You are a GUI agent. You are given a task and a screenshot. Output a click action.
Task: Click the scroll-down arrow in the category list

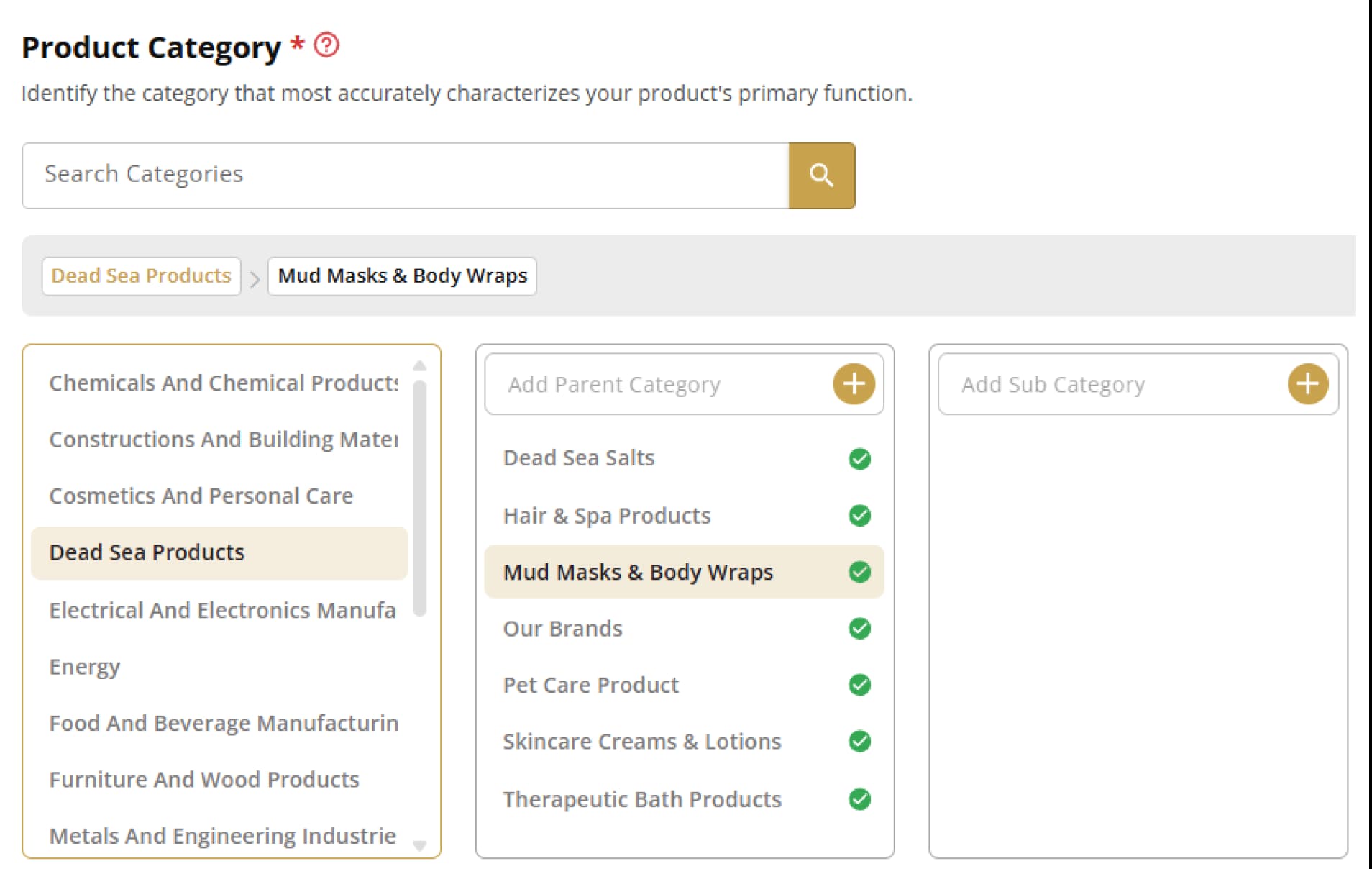coord(420,847)
